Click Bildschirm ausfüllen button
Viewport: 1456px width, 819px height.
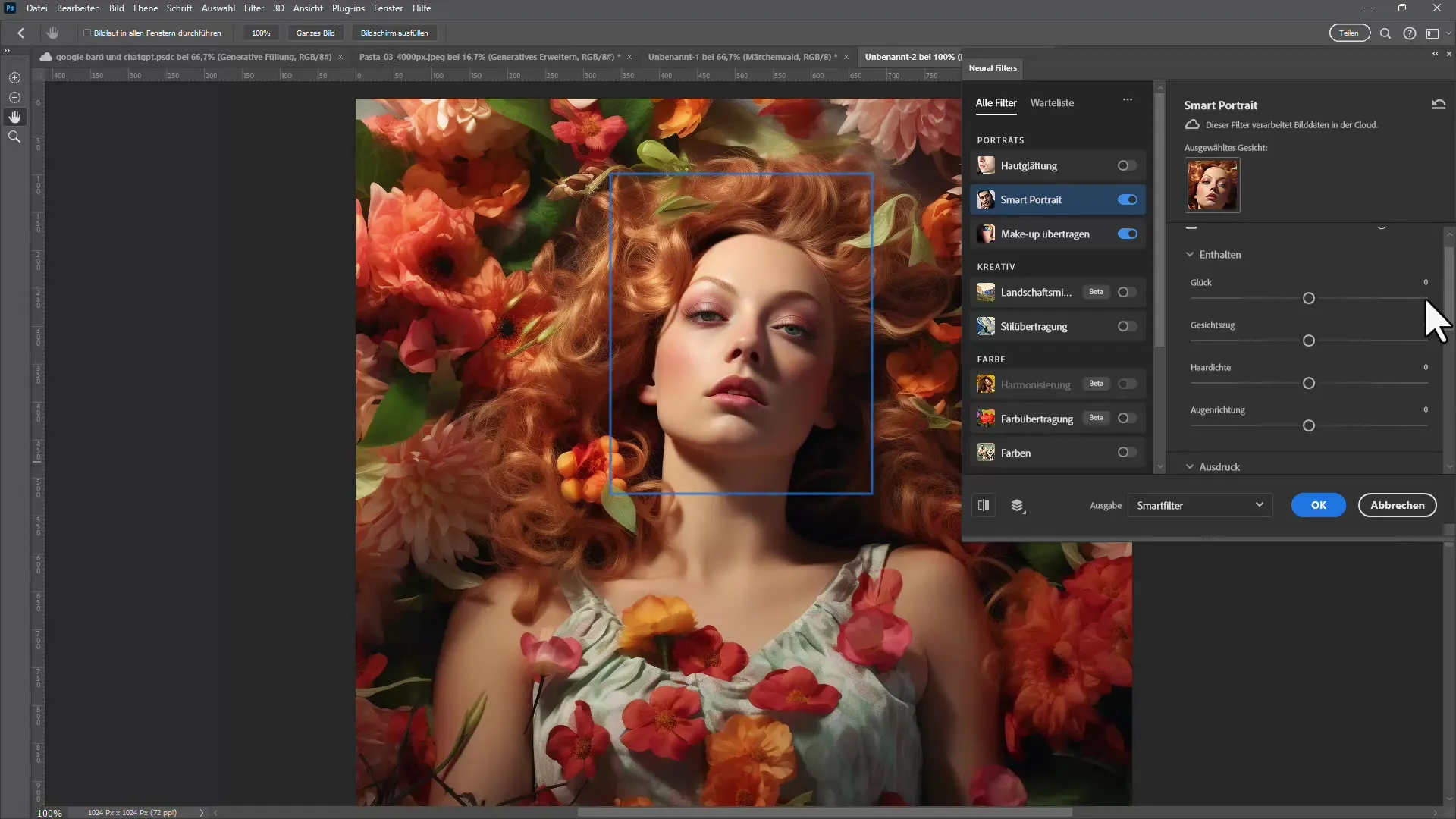(x=394, y=33)
